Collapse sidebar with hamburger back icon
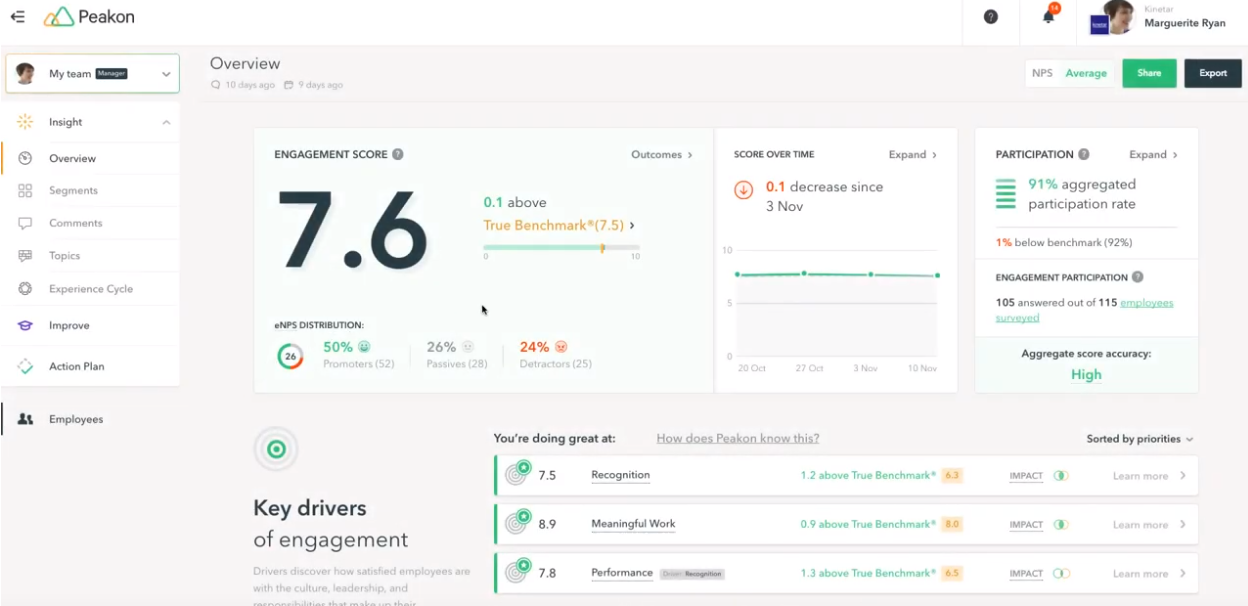The width and height of the screenshot is (1248, 606). coord(17,17)
